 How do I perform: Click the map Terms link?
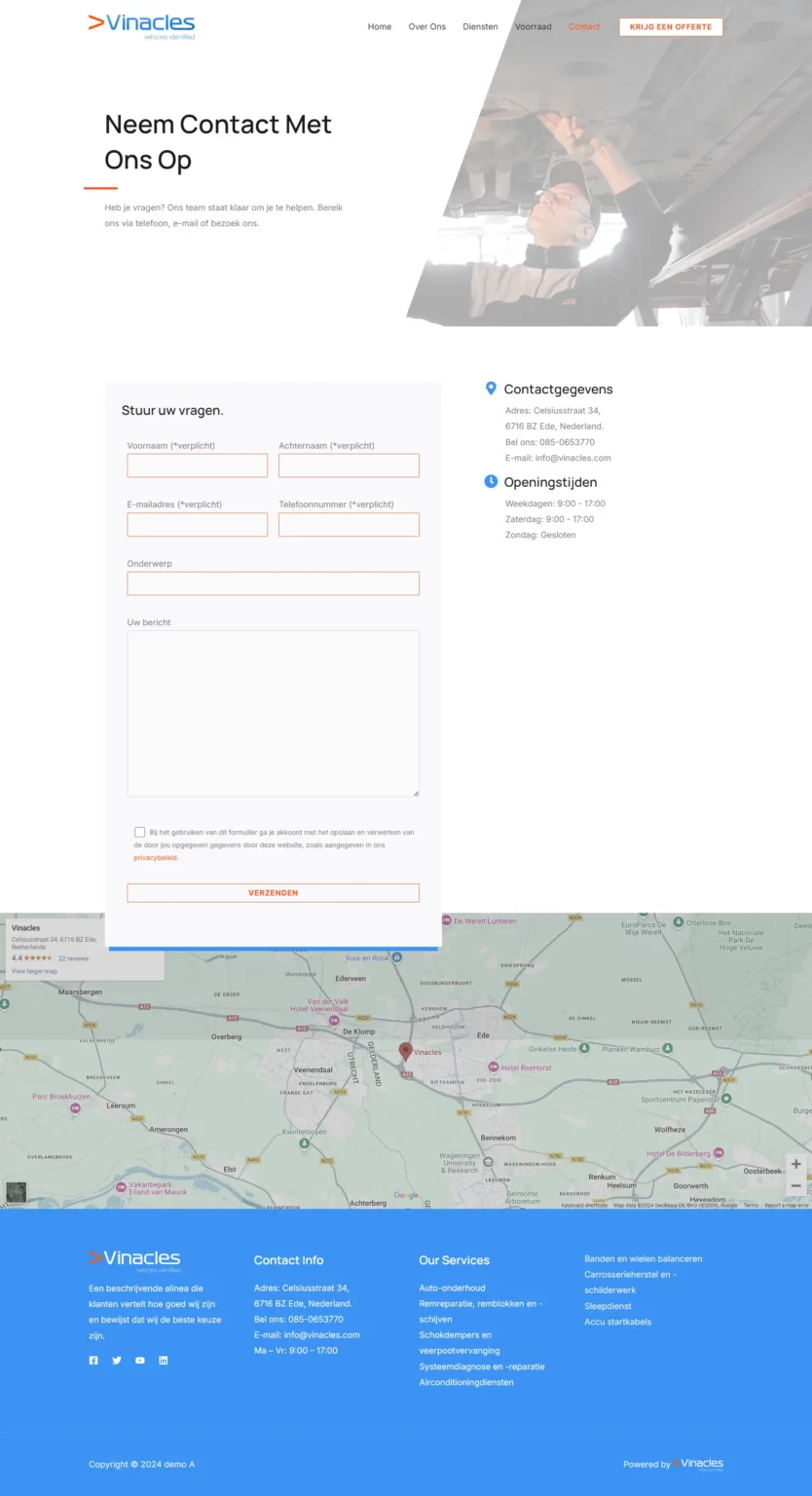pos(752,1206)
